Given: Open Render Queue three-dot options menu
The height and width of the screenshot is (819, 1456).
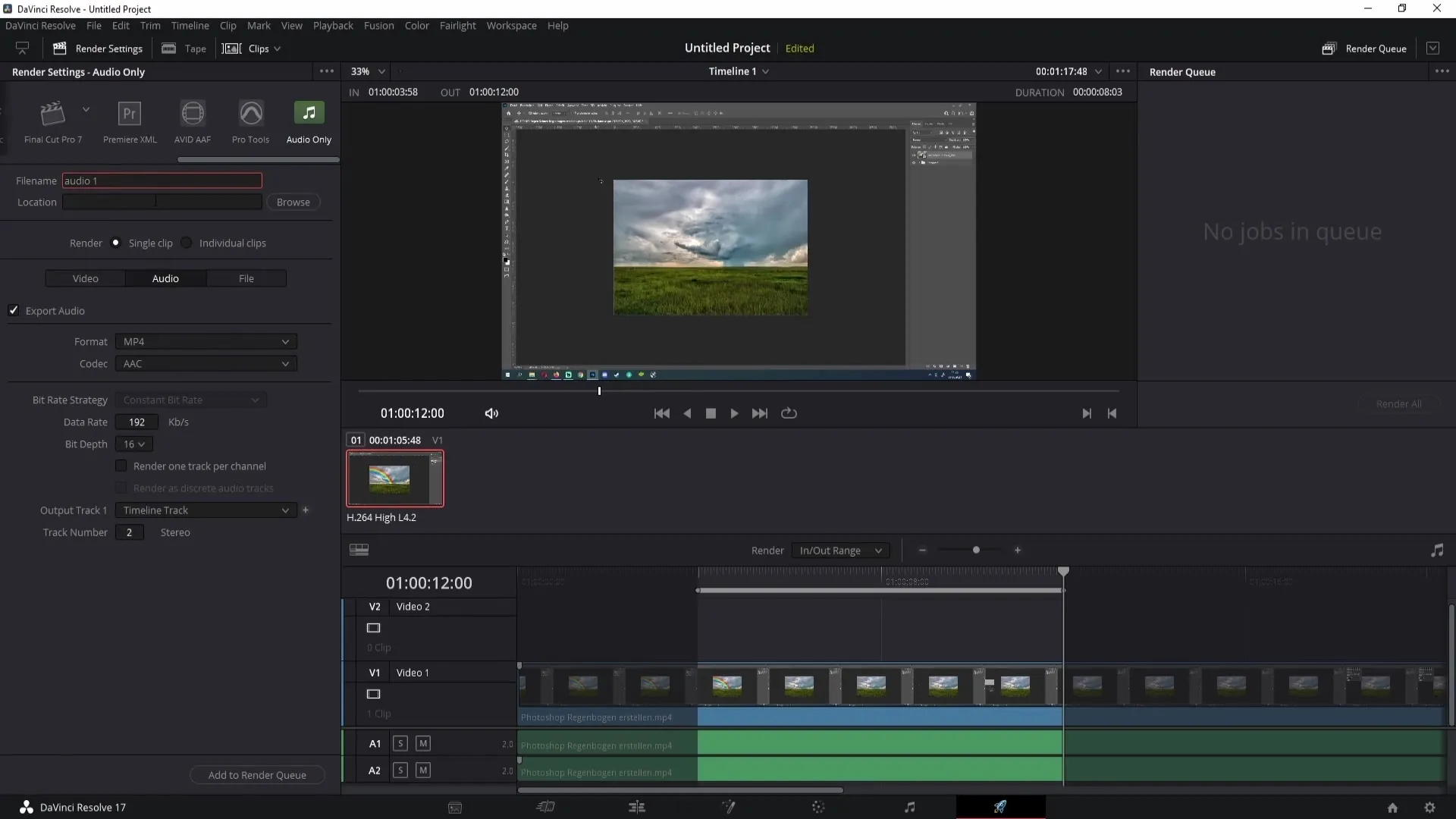Looking at the screenshot, I should (x=1442, y=71).
